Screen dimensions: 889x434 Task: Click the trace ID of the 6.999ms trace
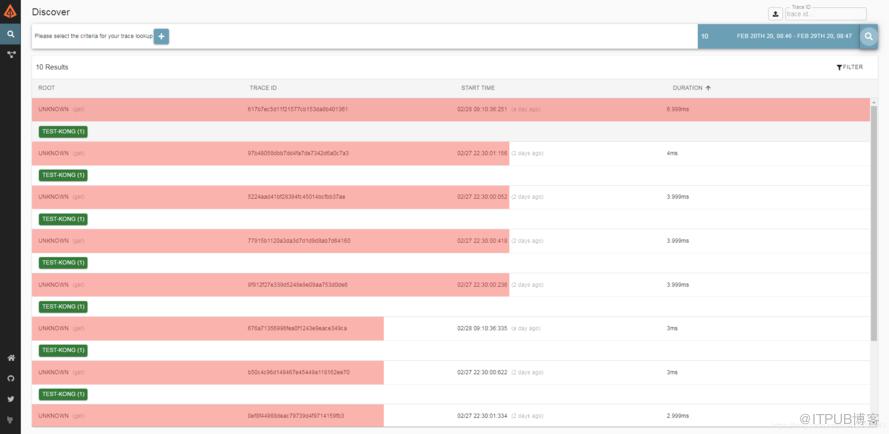click(298, 109)
